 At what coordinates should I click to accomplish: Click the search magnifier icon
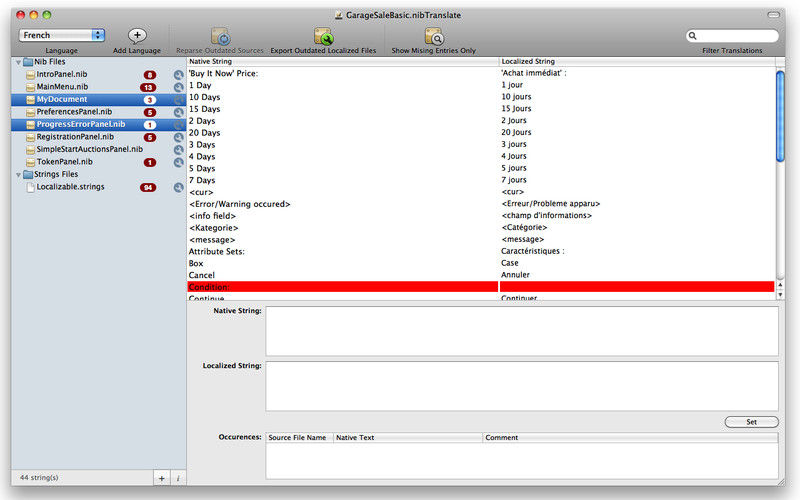[692, 36]
